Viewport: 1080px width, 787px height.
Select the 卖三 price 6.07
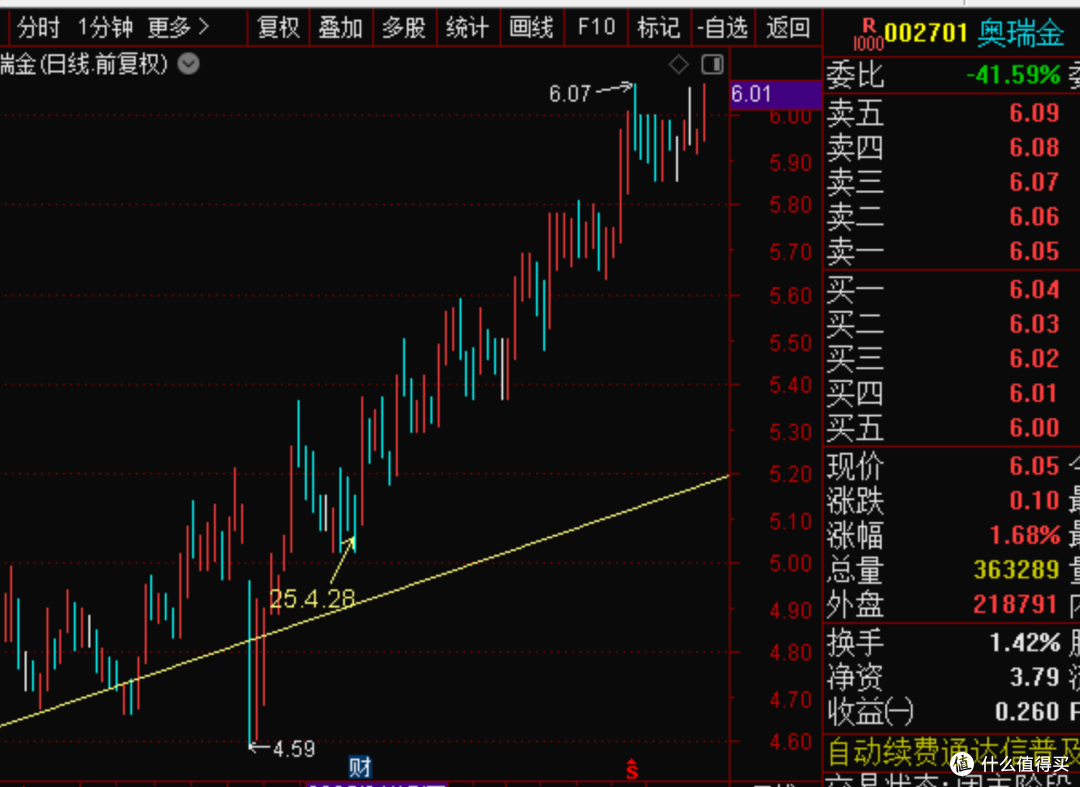coord(1034,182)
